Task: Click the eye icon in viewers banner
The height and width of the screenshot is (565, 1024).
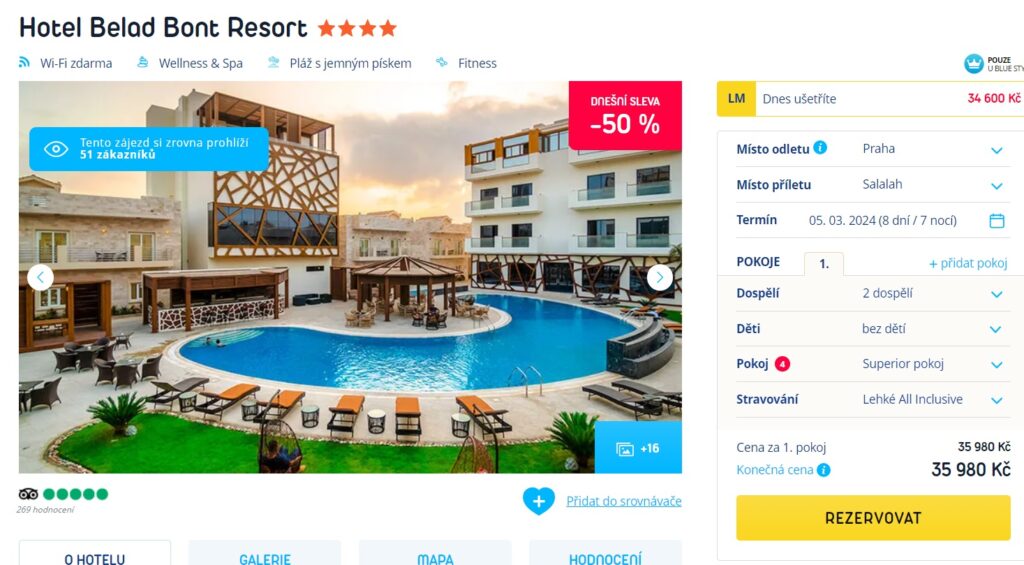Action: pos(56,149)
